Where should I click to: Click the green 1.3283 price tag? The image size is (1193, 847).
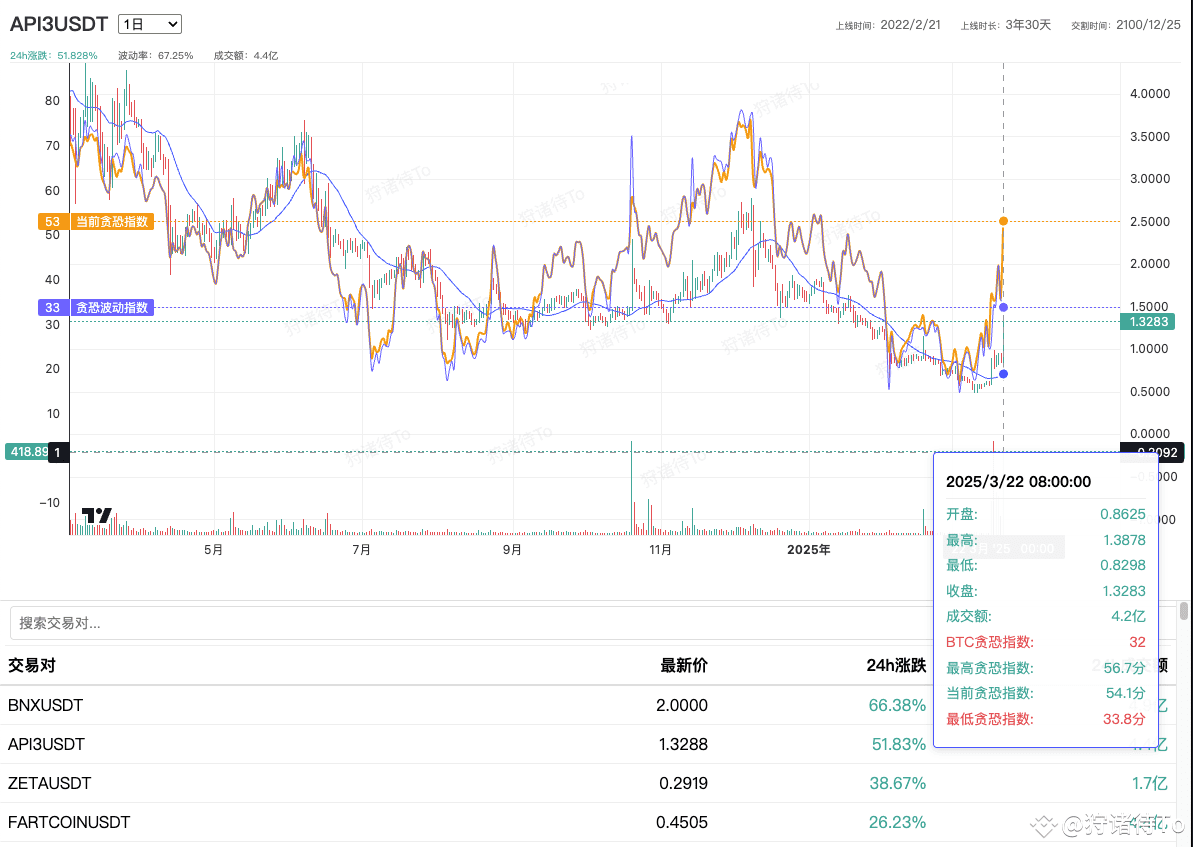click(x=1148, y=322)
